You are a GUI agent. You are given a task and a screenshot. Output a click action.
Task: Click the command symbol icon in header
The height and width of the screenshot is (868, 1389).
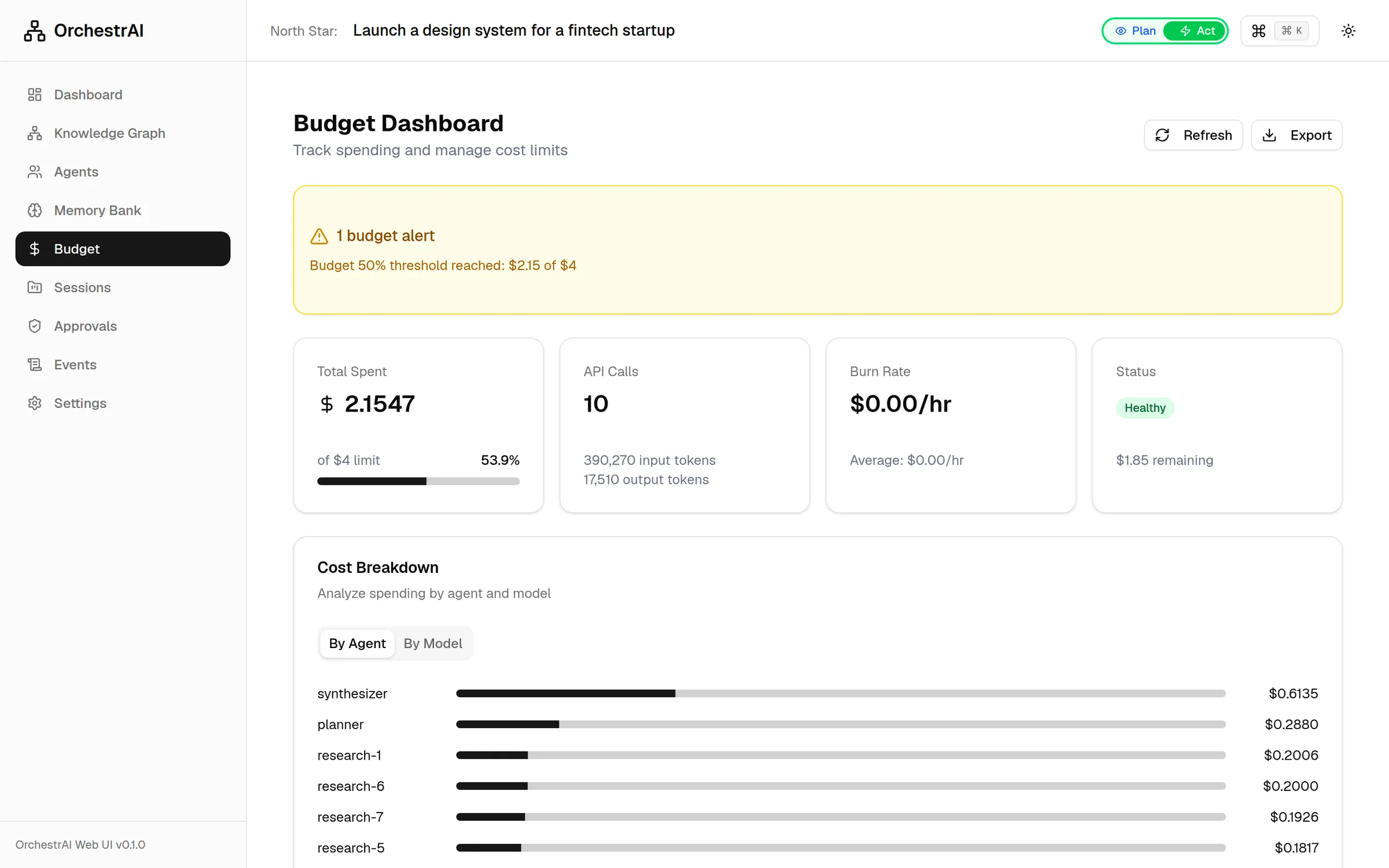(x=1258, y=31)
